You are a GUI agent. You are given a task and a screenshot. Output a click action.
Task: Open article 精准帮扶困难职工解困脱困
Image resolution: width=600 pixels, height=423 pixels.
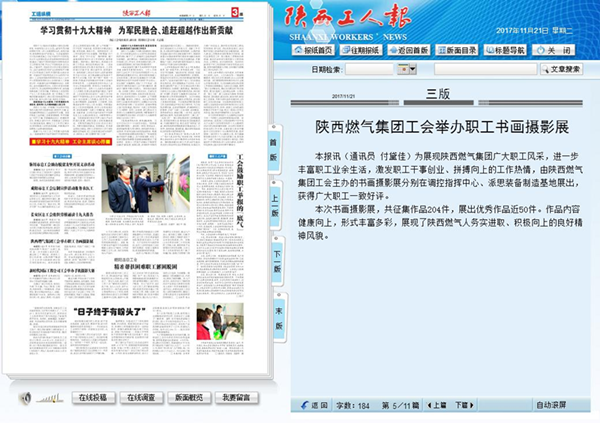146,266
